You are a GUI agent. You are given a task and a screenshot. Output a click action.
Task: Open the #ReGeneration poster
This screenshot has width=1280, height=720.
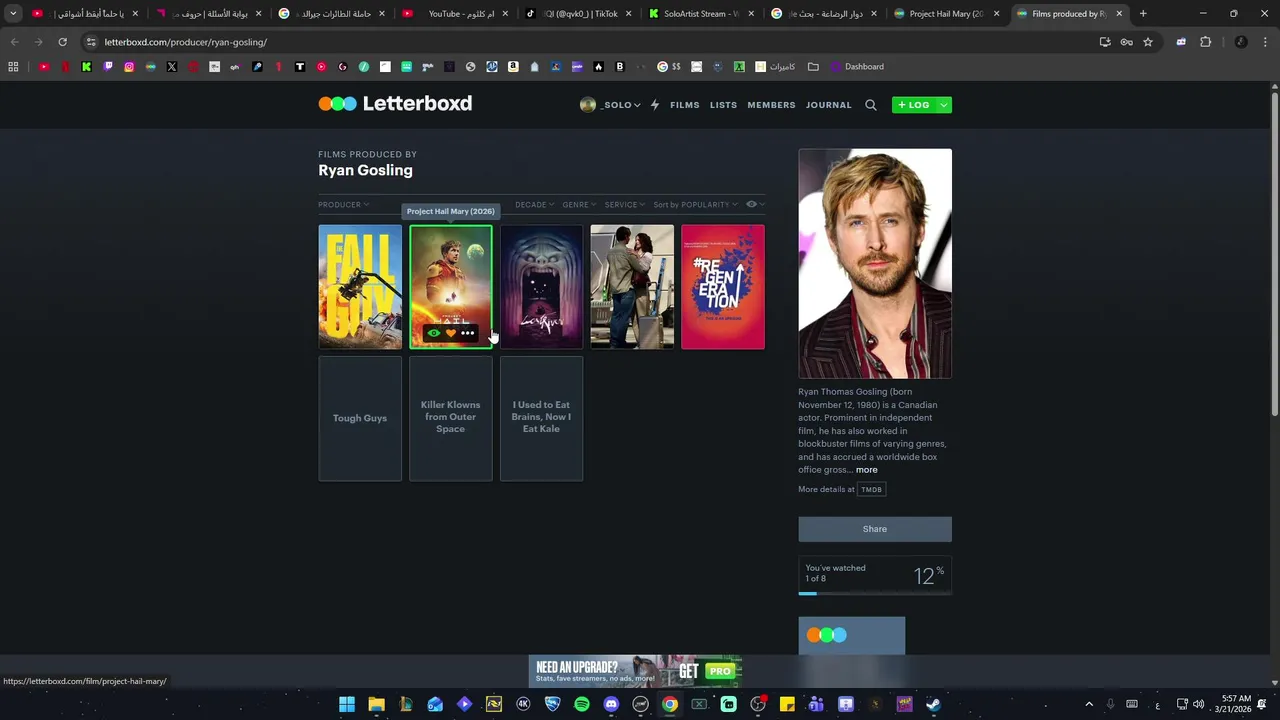click(x=723, y=287)
